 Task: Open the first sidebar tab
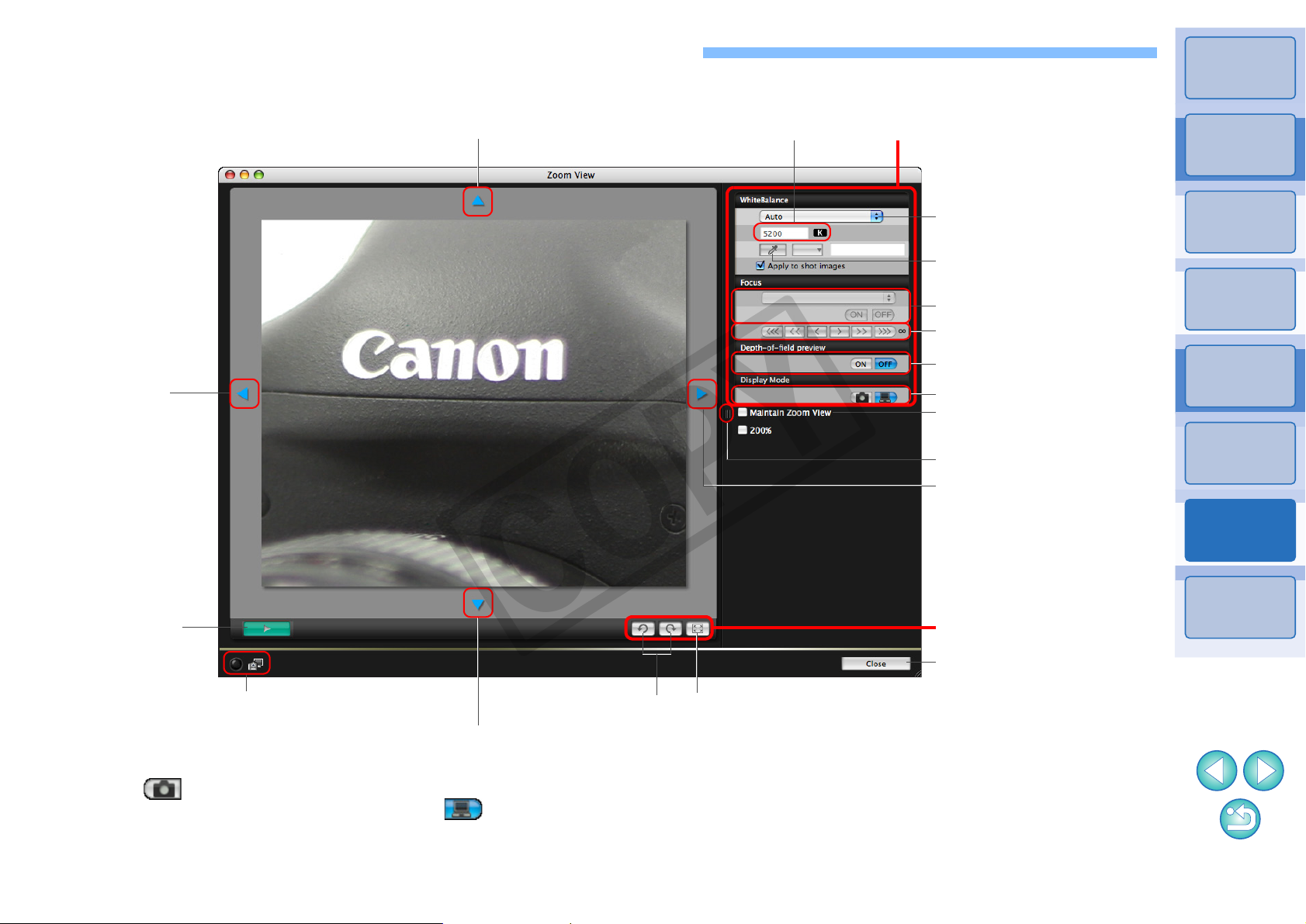(1240, 68)
